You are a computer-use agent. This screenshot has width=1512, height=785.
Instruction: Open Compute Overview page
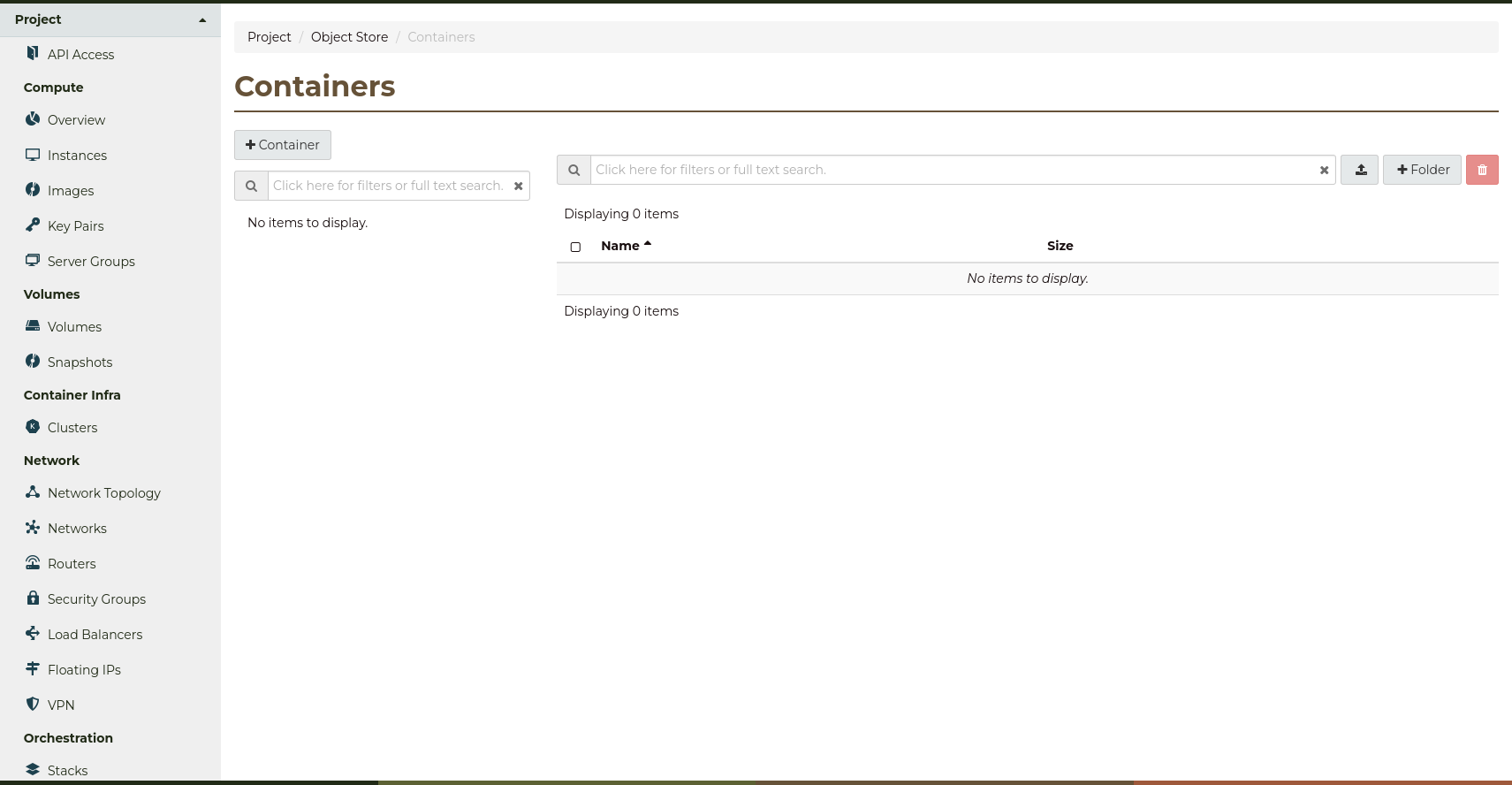(76, 120)
